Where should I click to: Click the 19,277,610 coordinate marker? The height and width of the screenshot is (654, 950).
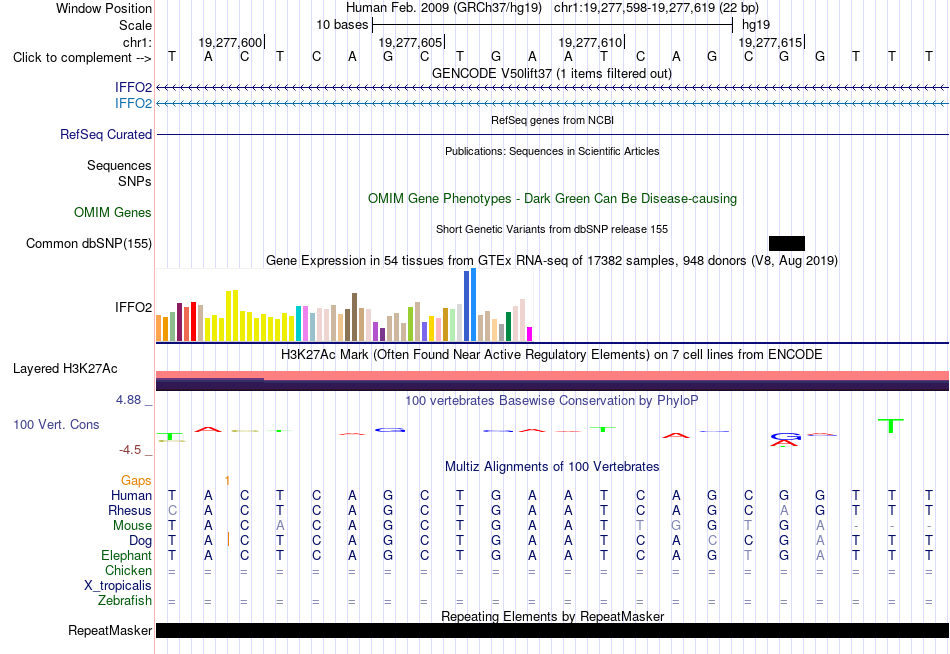(590, 42)
